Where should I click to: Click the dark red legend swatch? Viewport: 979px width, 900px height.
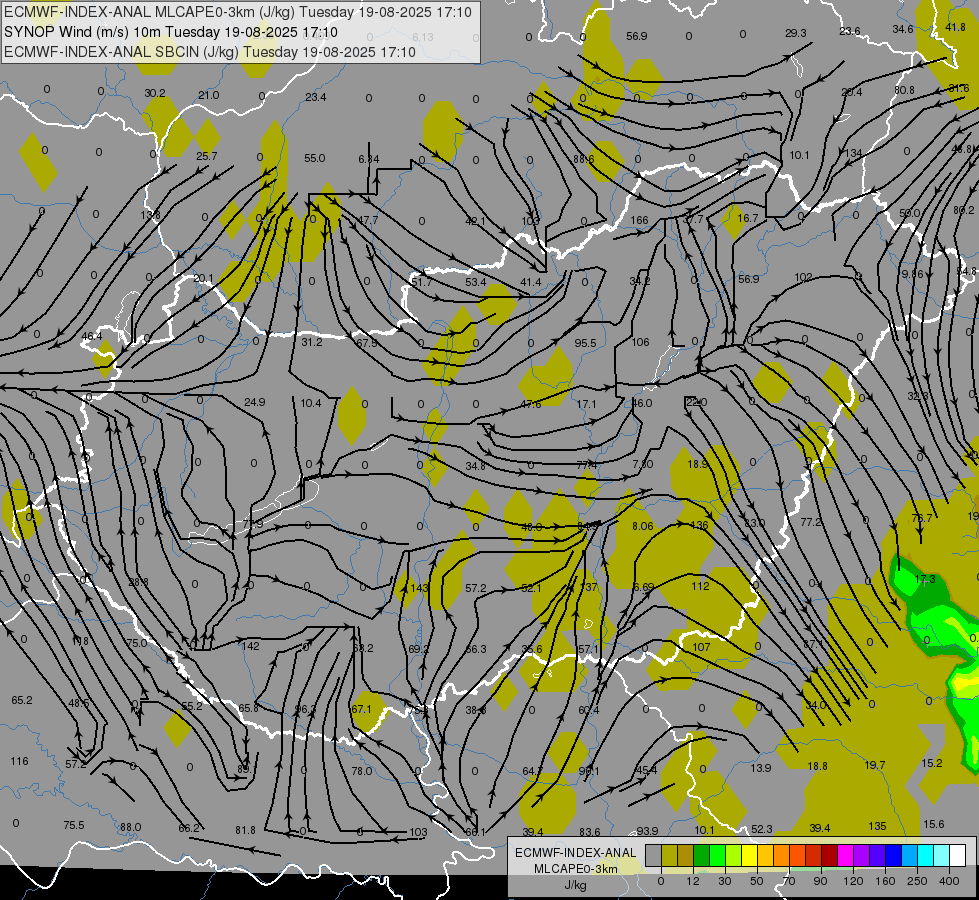(x=829, y=855)
